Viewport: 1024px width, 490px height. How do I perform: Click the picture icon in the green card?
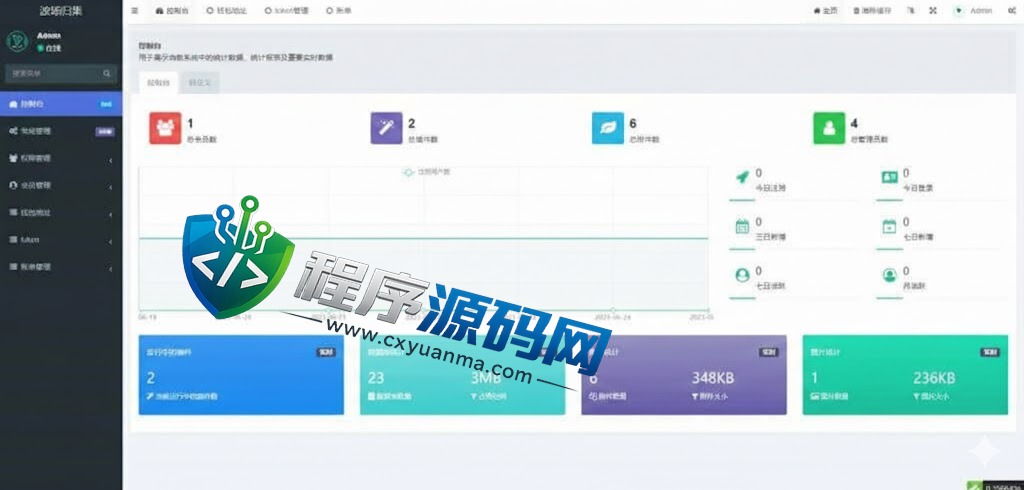tap(814, 396)
